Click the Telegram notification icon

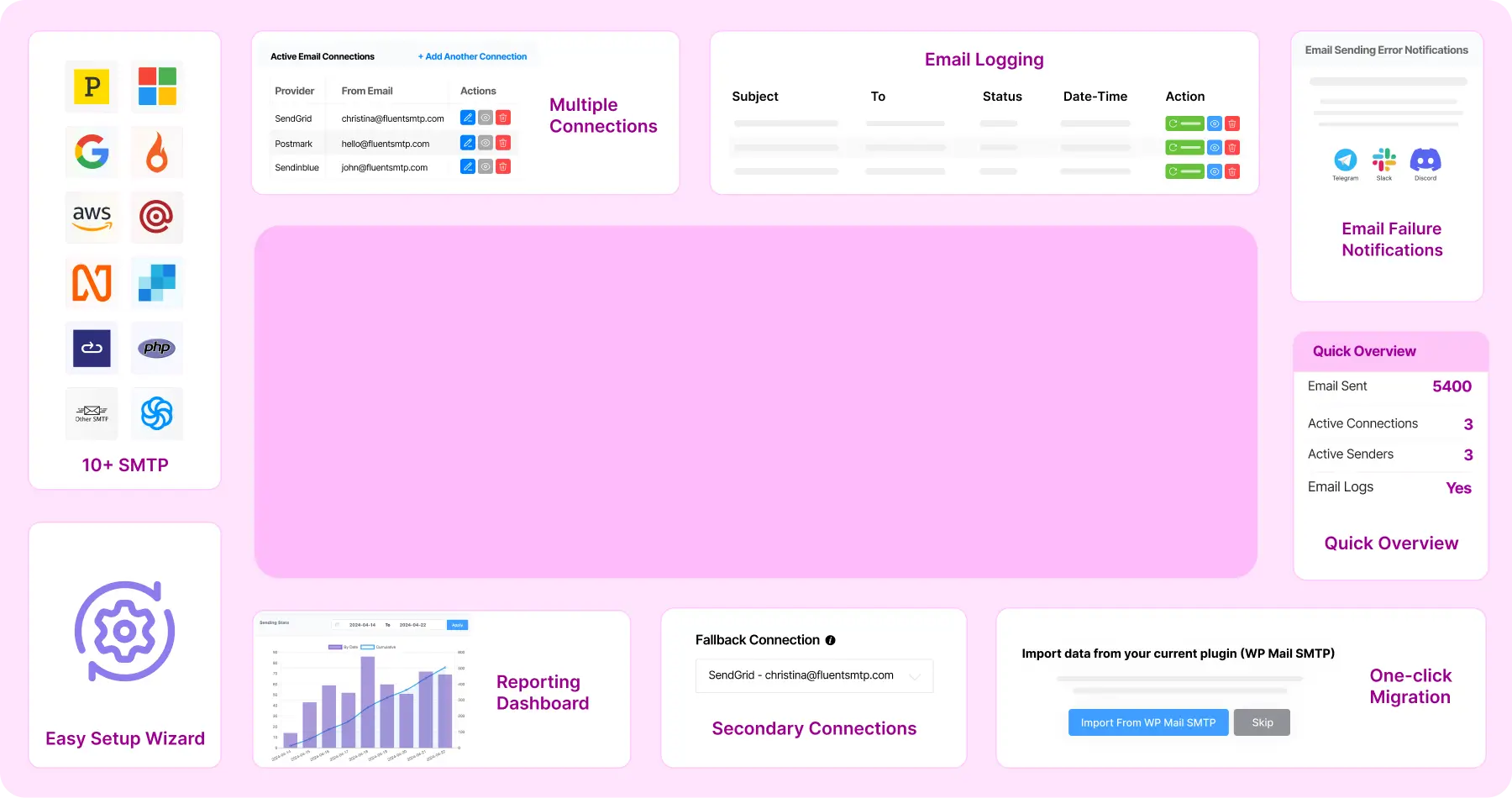click(x=1346, y=160)
